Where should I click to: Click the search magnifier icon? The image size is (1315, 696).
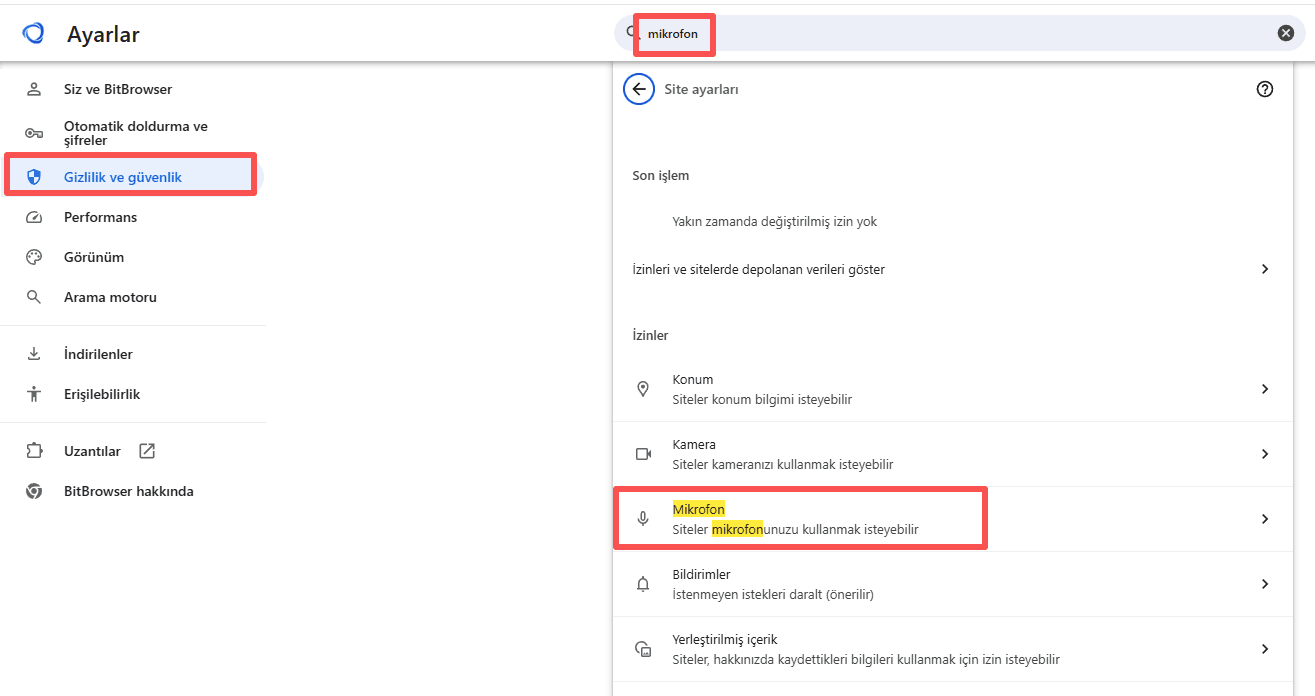click(632, 33)
